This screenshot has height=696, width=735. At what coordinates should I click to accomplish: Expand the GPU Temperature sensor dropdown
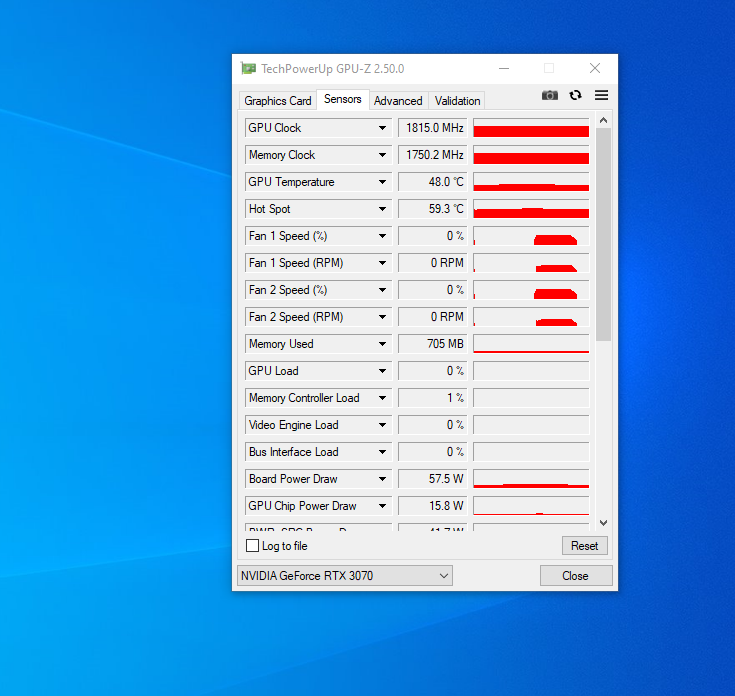click(x=382, y=182)
